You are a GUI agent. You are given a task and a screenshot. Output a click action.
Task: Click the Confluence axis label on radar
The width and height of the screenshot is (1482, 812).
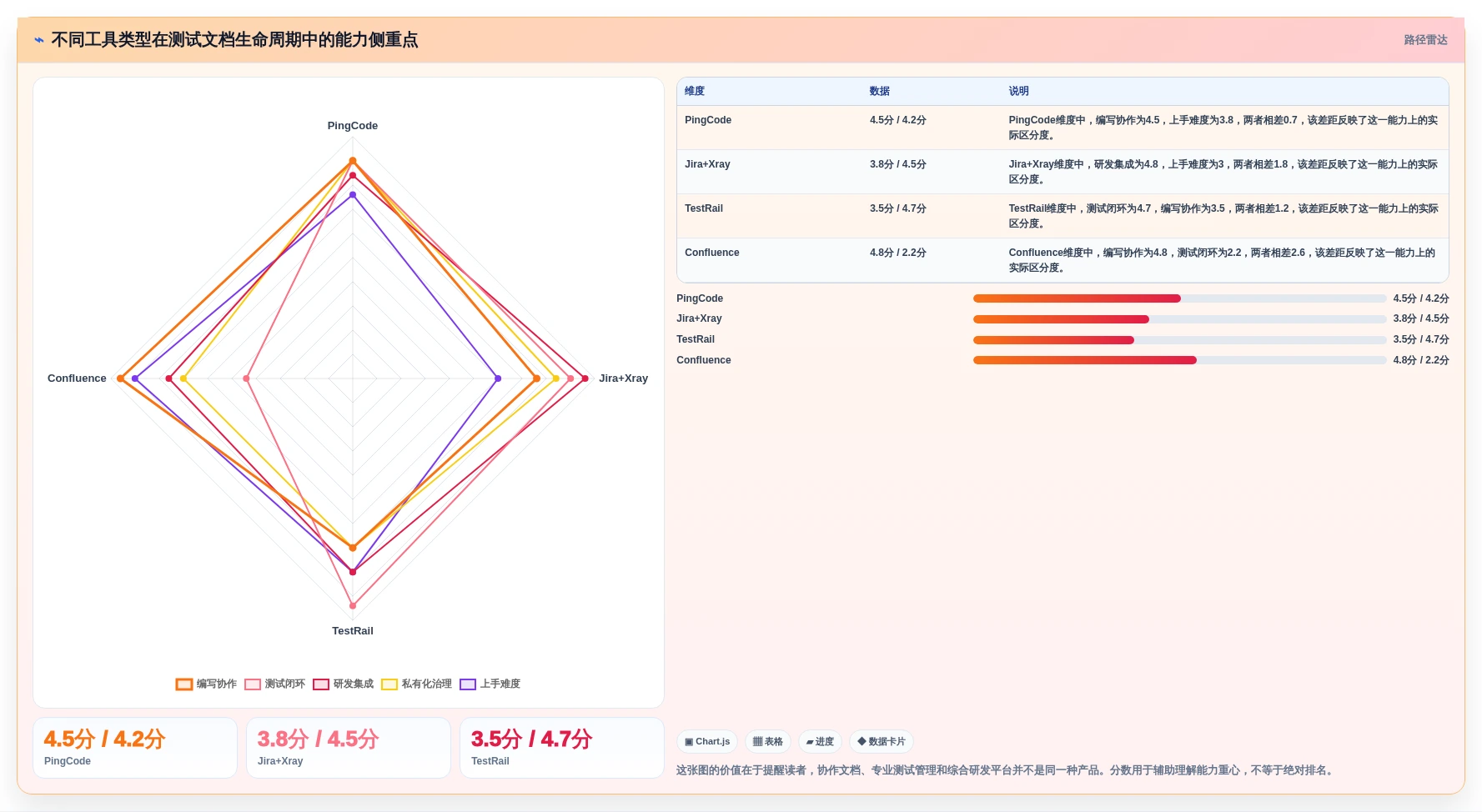(x=77, y=378)
